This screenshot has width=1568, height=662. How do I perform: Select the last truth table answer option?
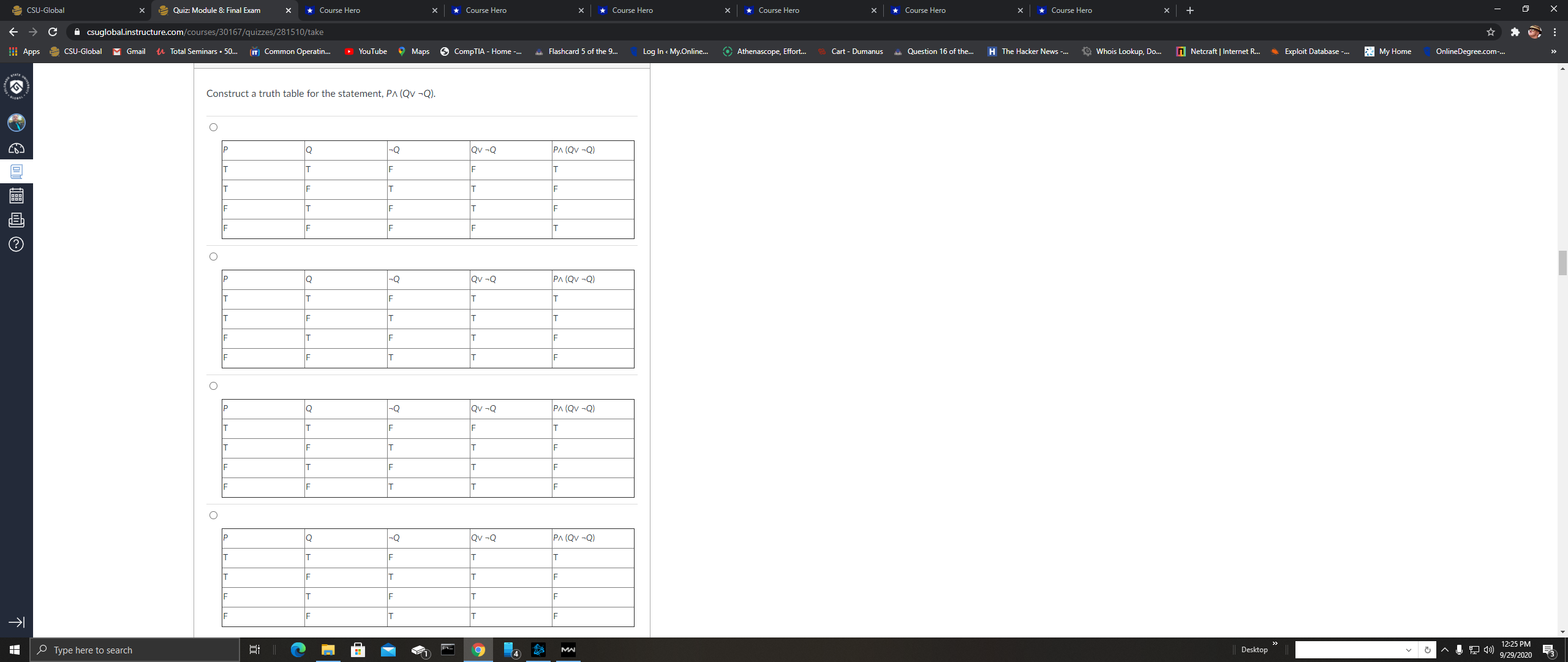pos(213,515)
